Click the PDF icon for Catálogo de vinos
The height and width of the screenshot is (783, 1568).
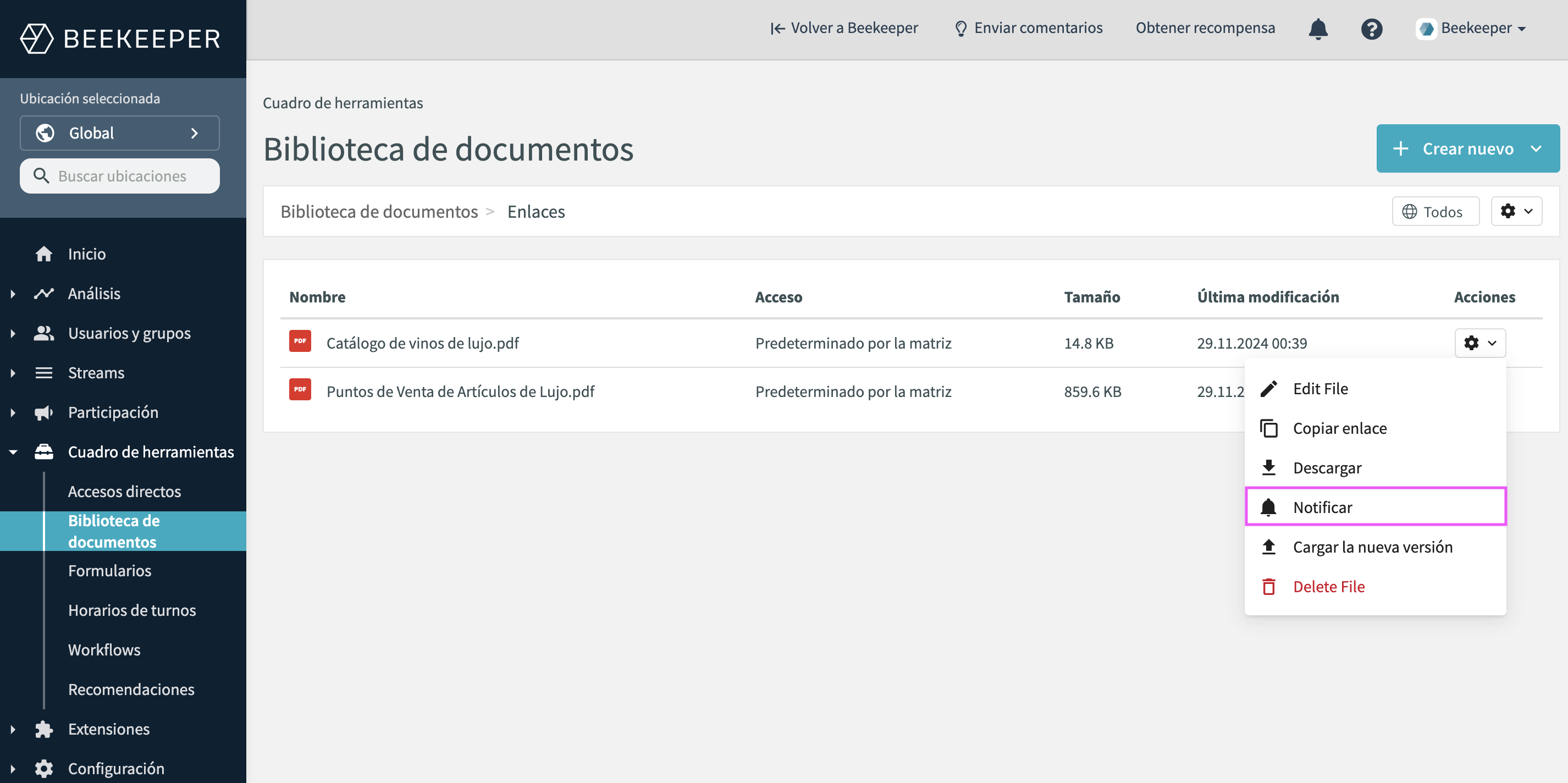tap(300, 341)
